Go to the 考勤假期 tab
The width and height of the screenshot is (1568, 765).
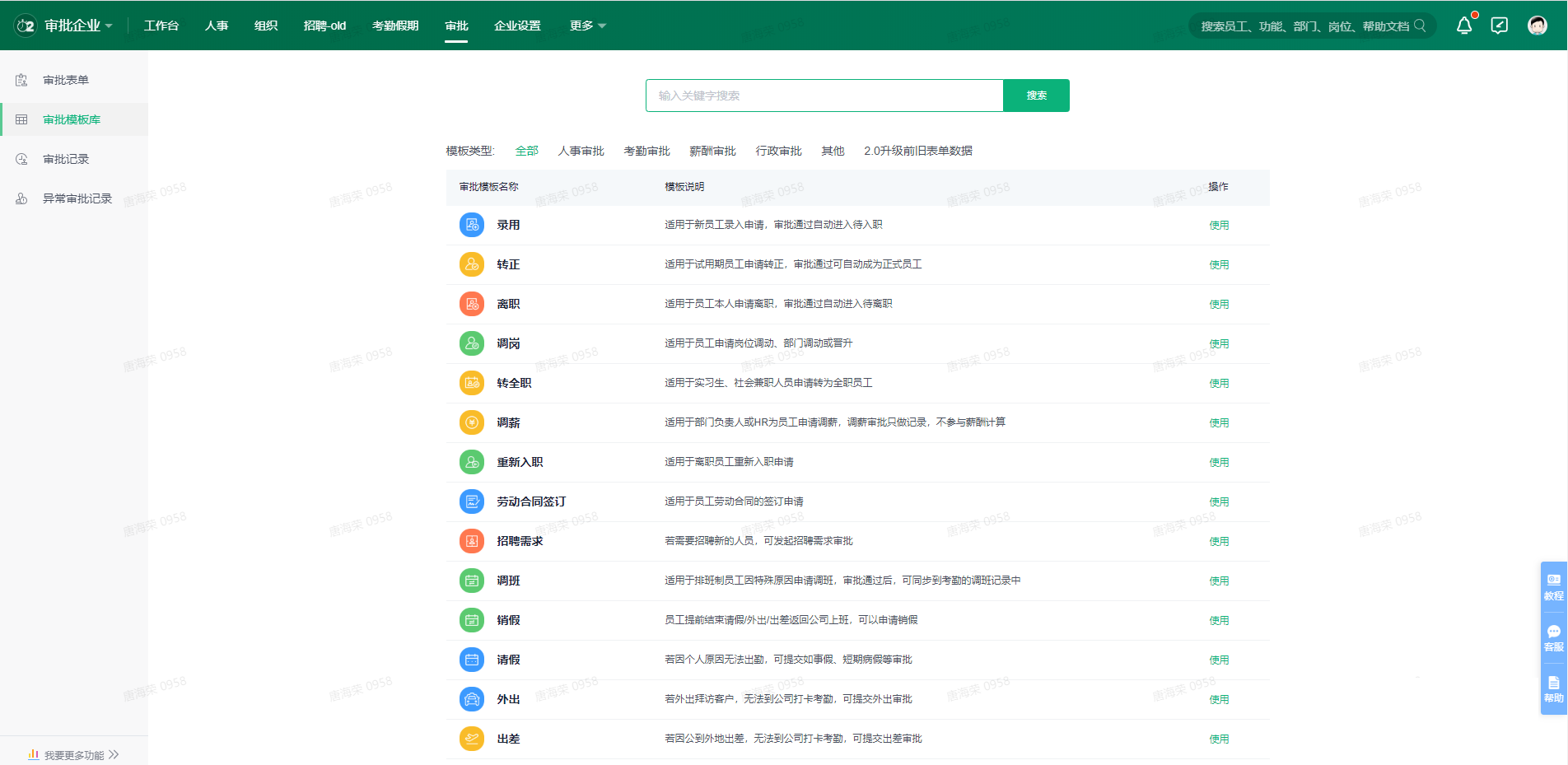point(395,26)
